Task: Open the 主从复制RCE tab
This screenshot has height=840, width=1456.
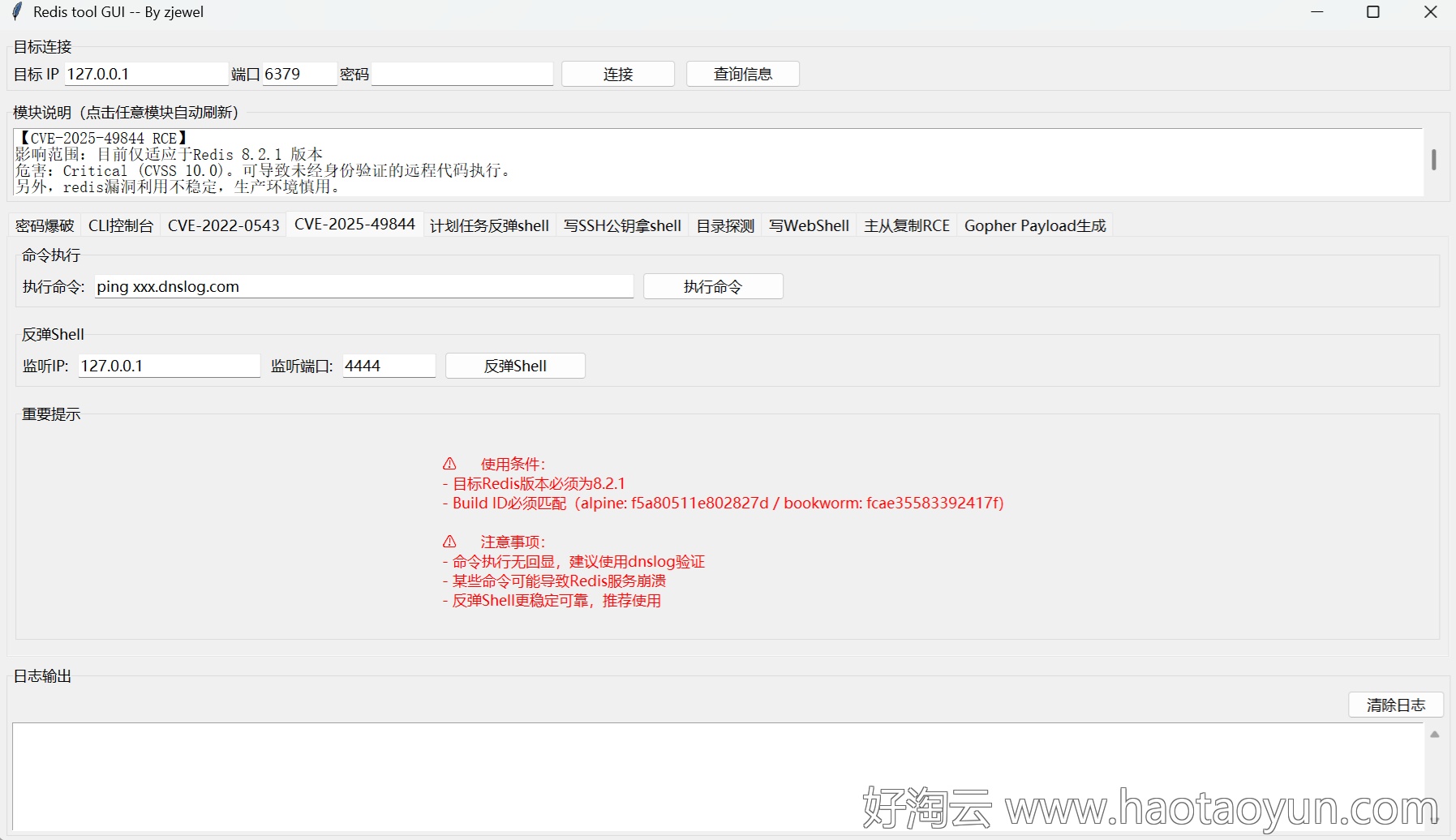Action: point(907,225)
